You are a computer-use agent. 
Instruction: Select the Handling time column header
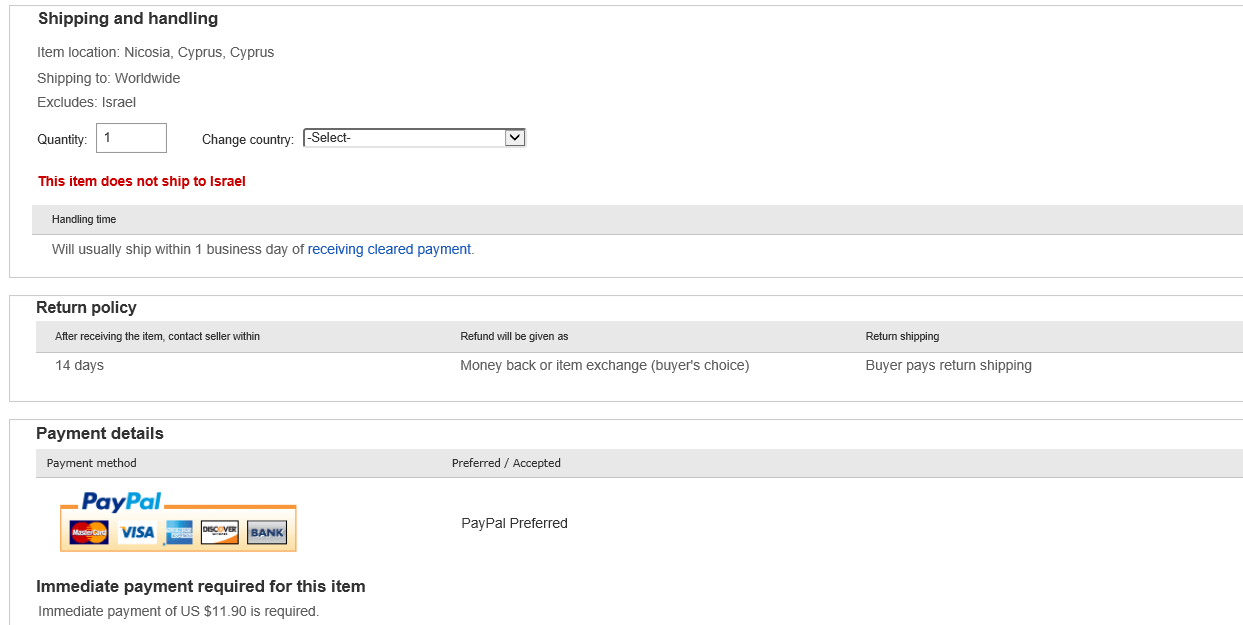coord(84,219)
